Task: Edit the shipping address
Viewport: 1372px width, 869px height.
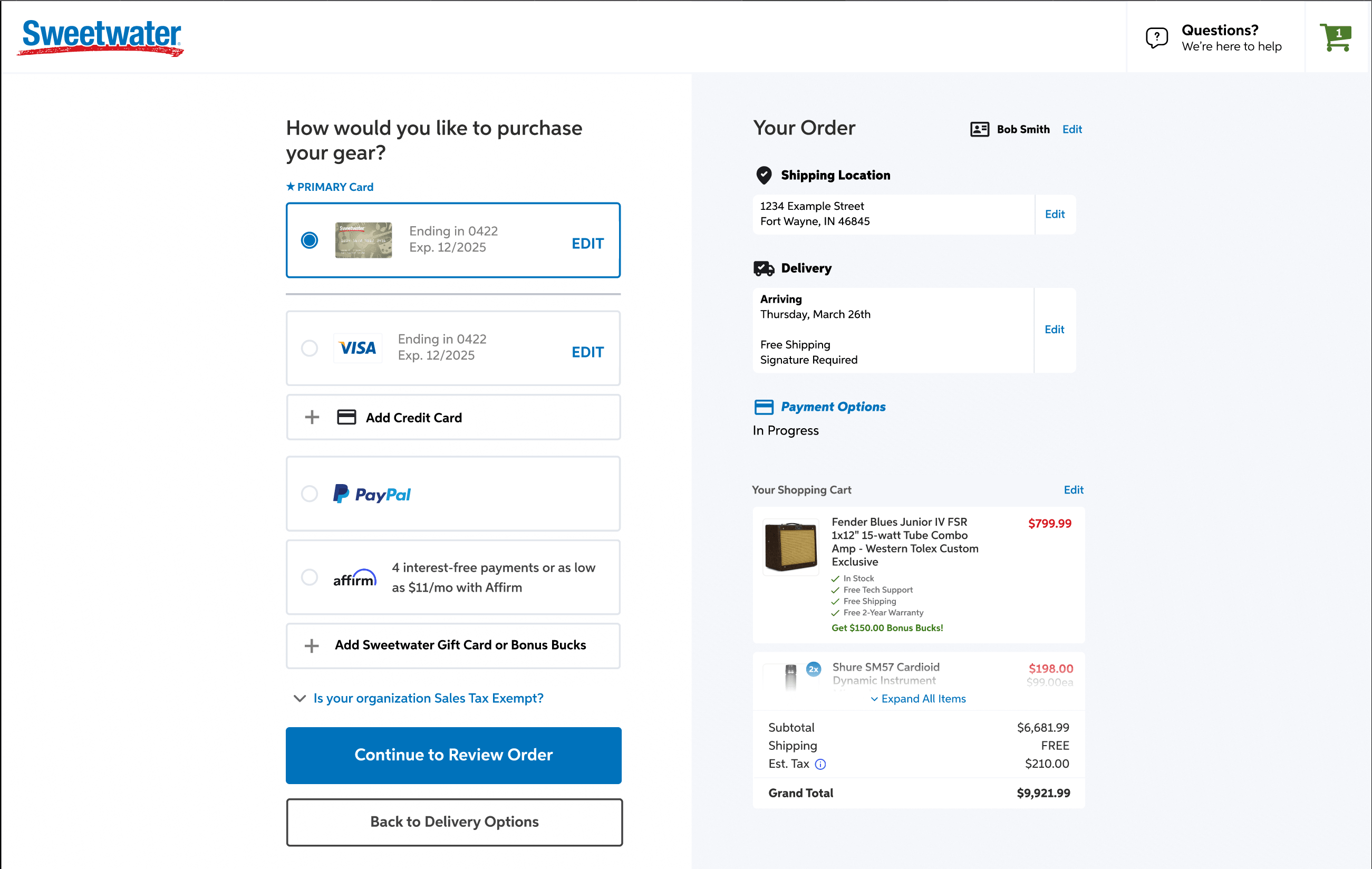Action: [x=1054, y=214]
